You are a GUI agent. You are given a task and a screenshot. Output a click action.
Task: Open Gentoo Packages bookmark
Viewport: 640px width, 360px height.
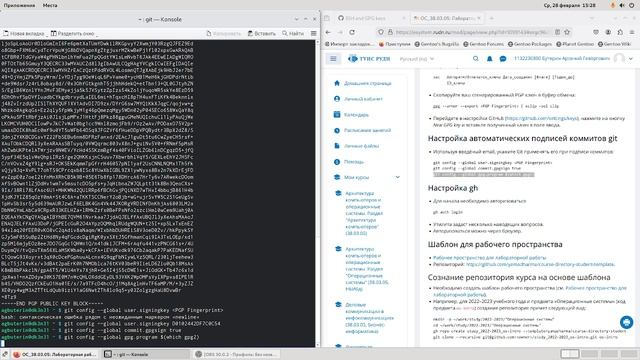pyautogui.click(x=530, y=44)
